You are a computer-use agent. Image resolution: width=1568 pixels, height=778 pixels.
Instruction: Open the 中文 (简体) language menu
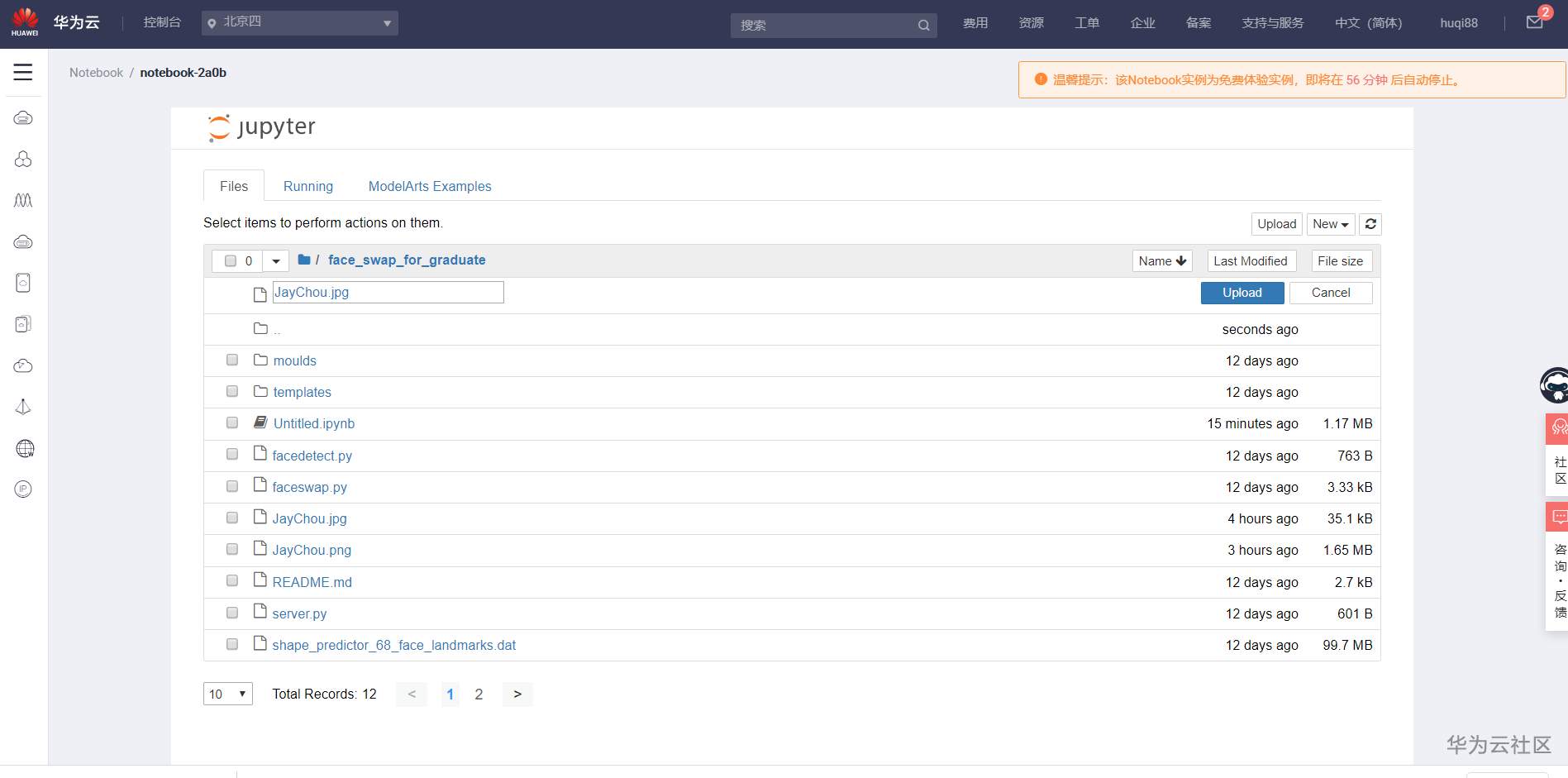[1368, 23]
